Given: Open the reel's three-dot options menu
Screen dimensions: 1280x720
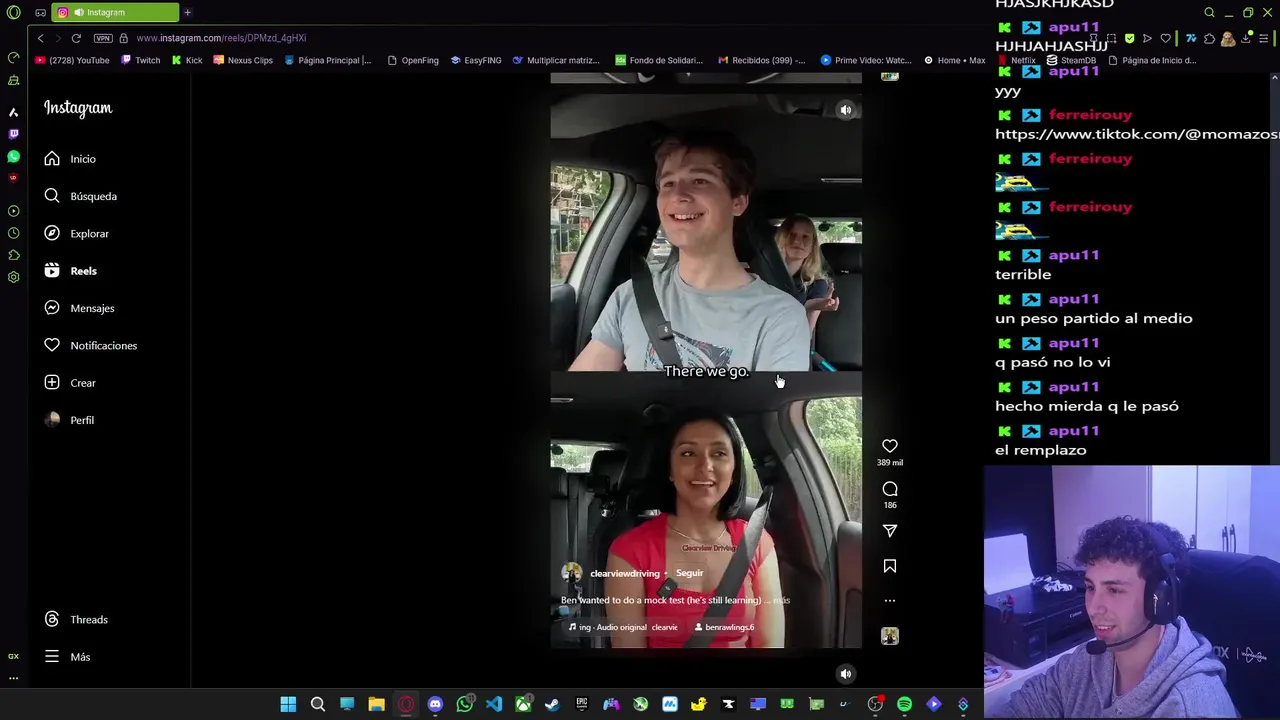Looking at the screenshot, I should tap(890, 601).
